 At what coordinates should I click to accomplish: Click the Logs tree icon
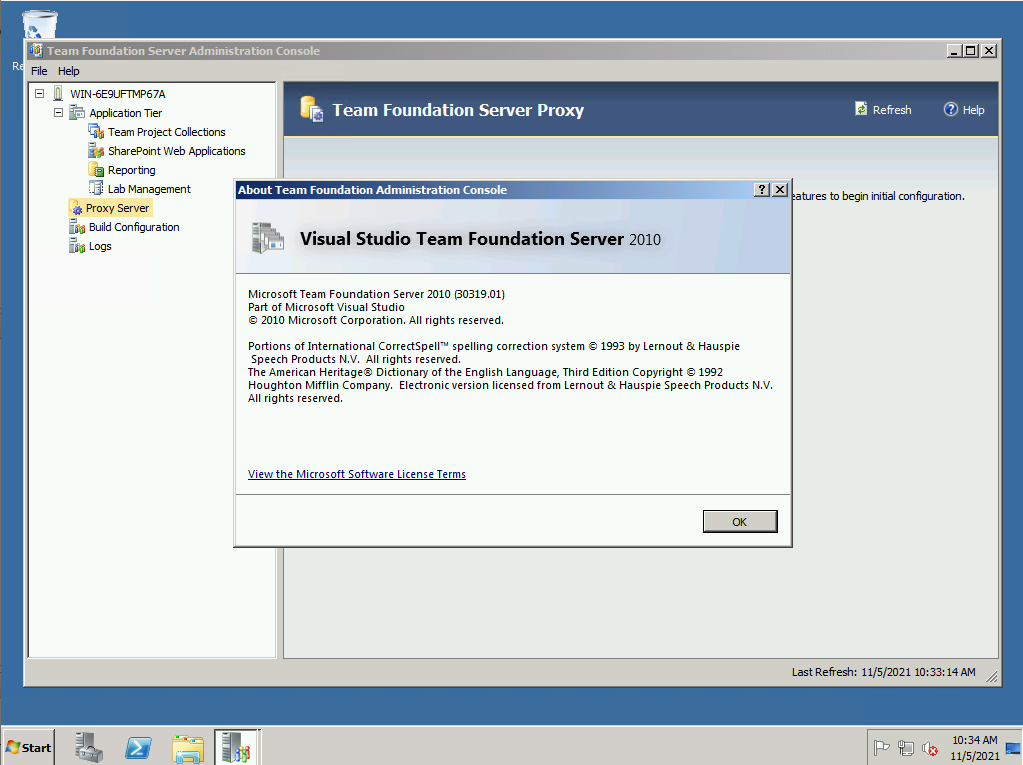[x=77, y=246]
